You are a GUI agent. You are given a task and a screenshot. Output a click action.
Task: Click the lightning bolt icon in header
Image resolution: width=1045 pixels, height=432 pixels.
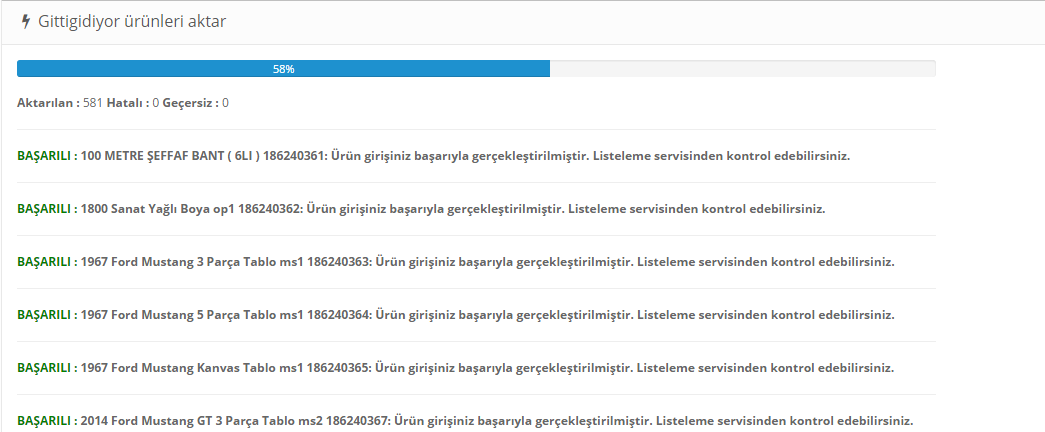pyautogui.click(x=26, y=21)
